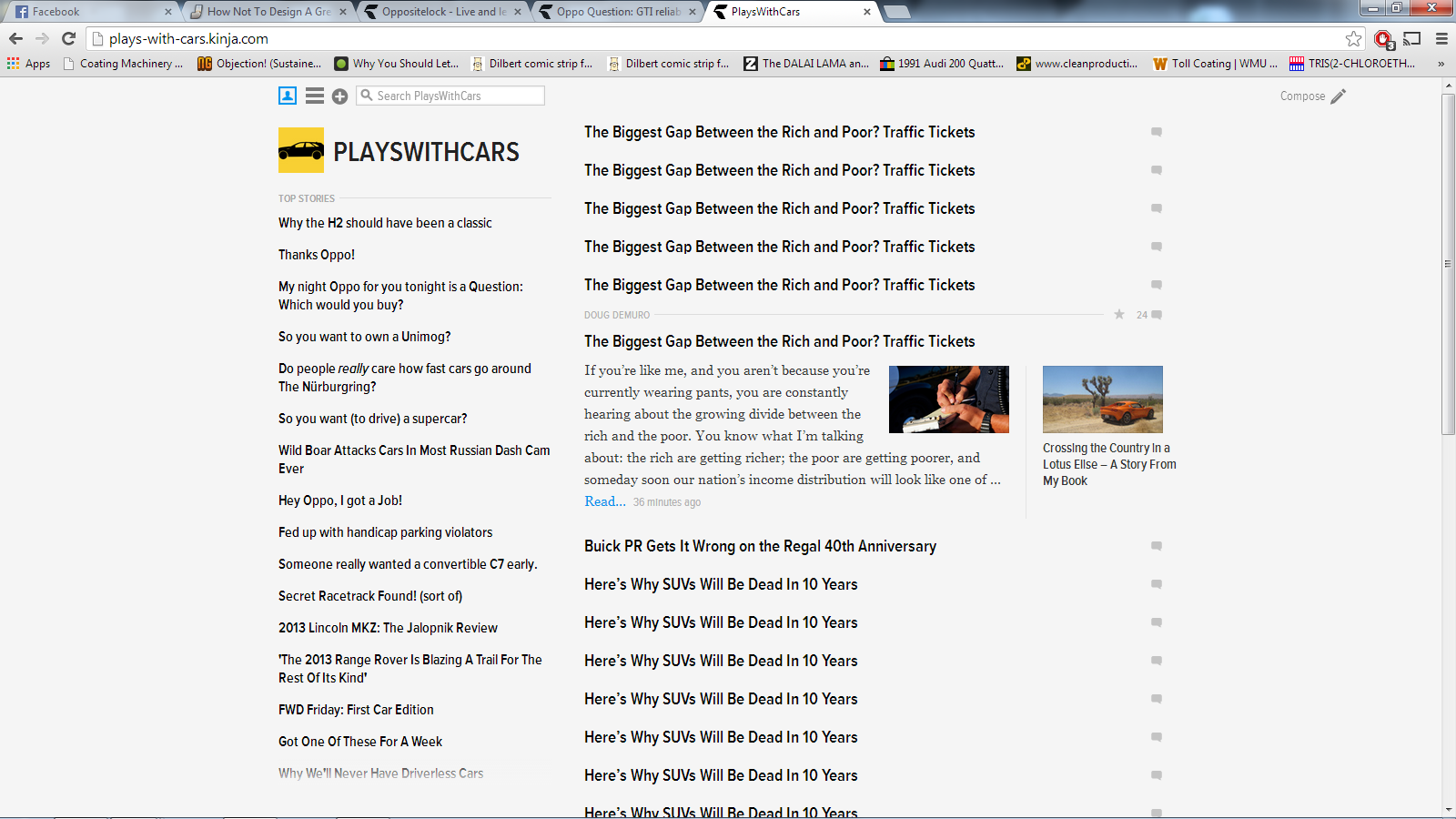Switch to the Oppositelock tab
This screenshot has height=819, width=1456.
pyautogui.click(x=443, y=12)
